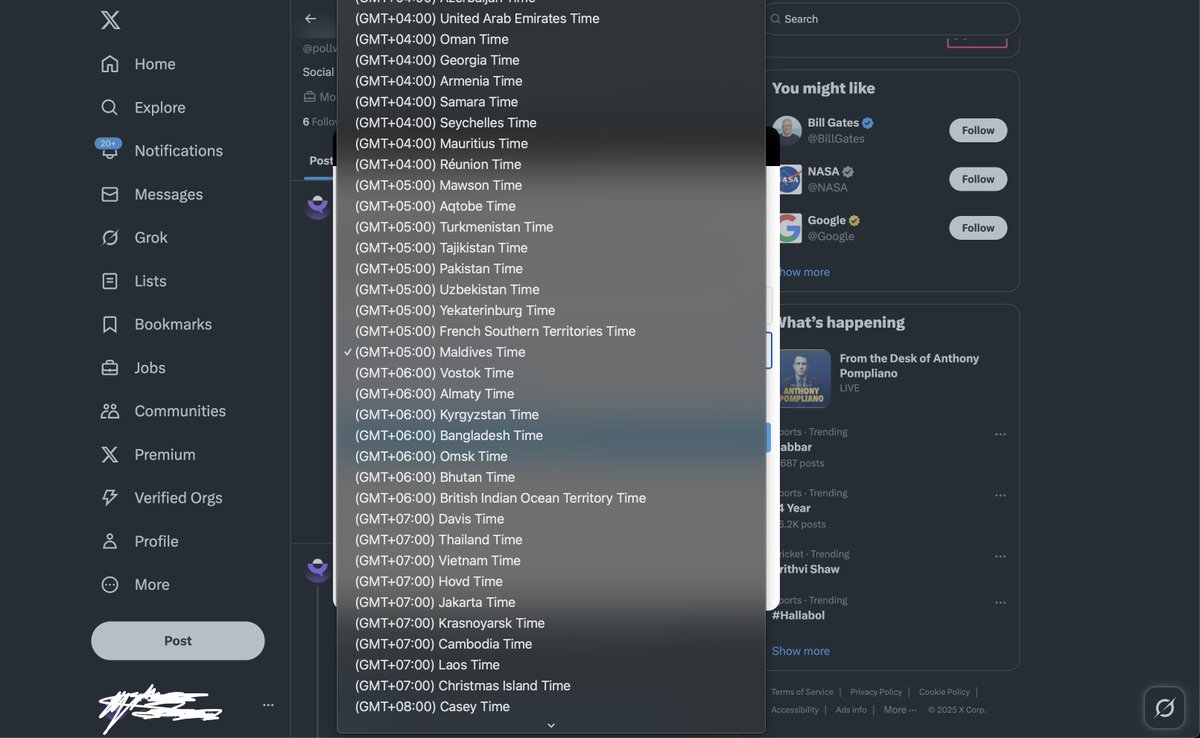Image resolution: width=1200 pixels, height=738 pixels.
Task: Select Yekaterinburg Time option
Action: pos(551,310)
